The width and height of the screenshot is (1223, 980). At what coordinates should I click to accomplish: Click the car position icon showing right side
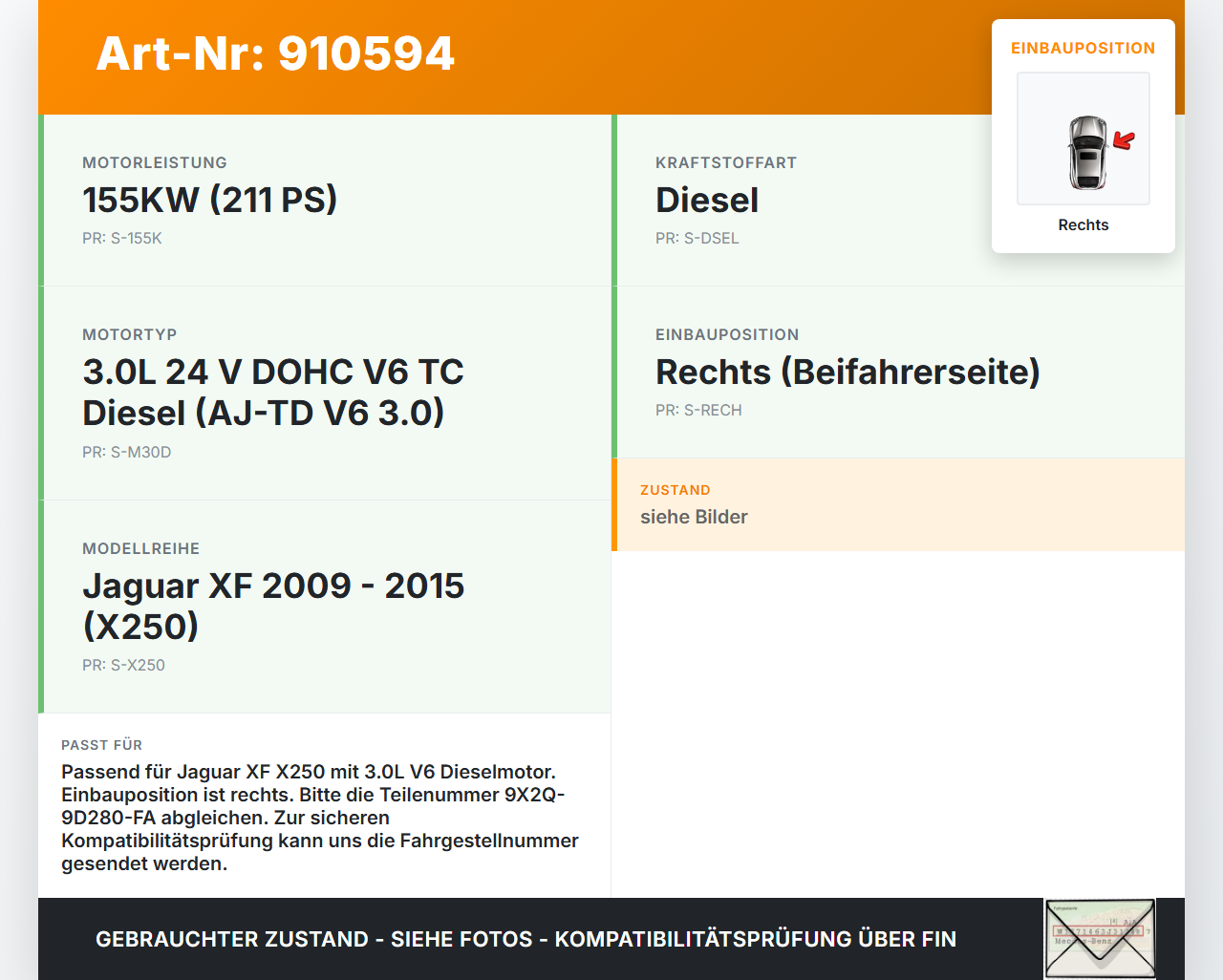click(1084, 138)
